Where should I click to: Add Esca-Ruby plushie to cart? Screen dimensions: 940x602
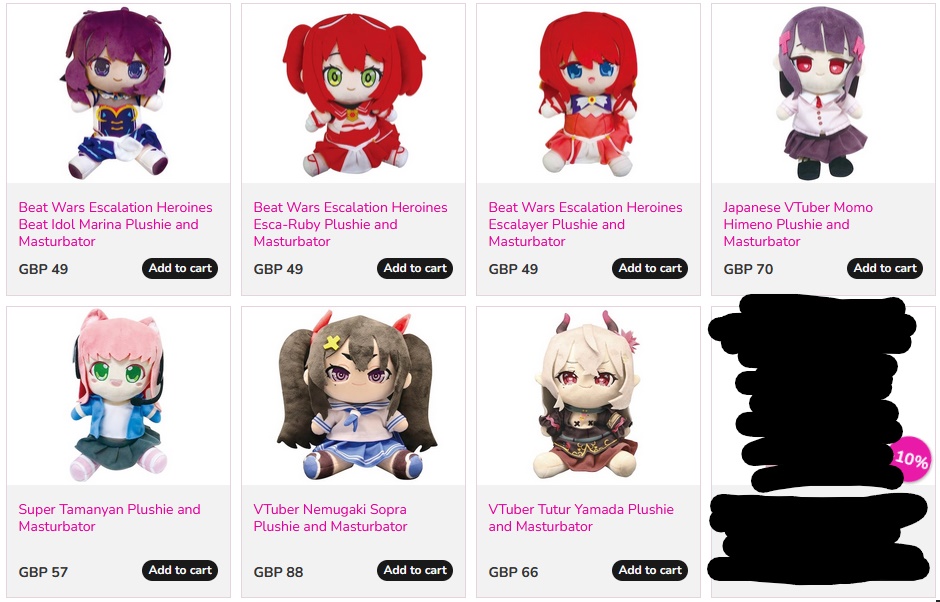pyautogui.click(x=415, y=269)
